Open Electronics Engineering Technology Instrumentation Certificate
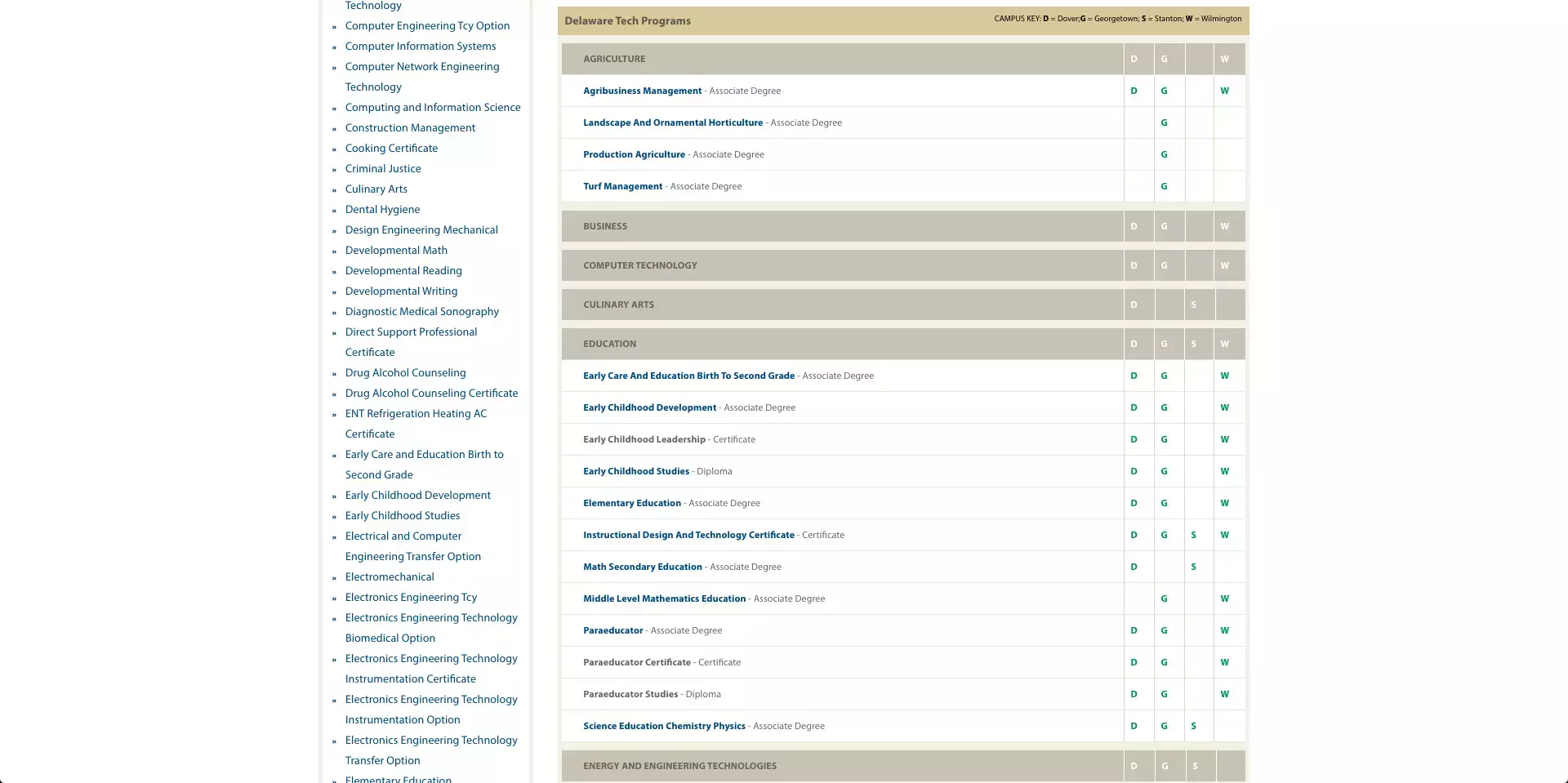Screen dimensions: 1568x783 click(431, 669)
